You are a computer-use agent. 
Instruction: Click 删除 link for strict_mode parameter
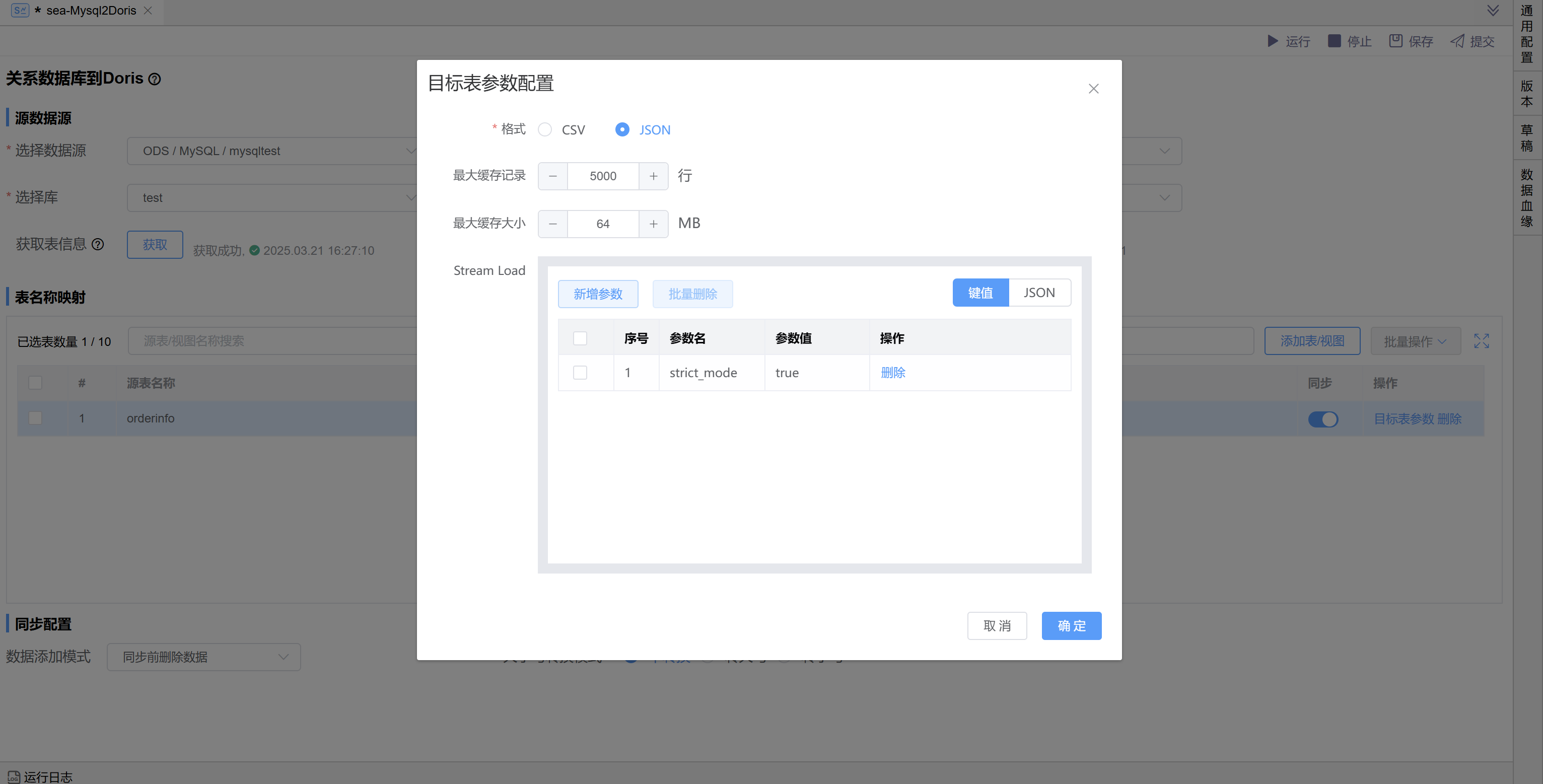tap(892, 373)
